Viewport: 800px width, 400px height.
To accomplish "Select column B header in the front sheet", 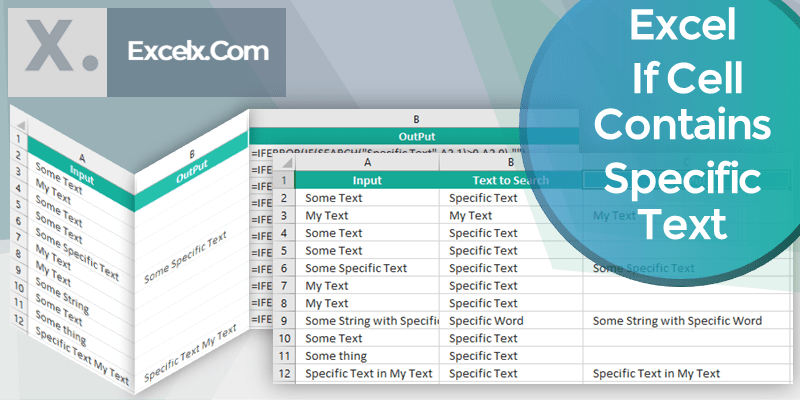I will (511, 163).
